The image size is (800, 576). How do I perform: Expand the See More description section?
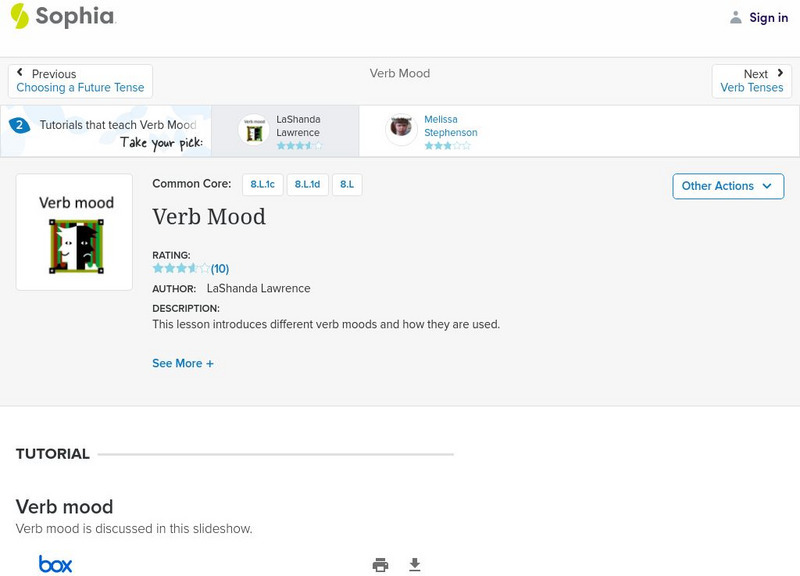[183, 364]
